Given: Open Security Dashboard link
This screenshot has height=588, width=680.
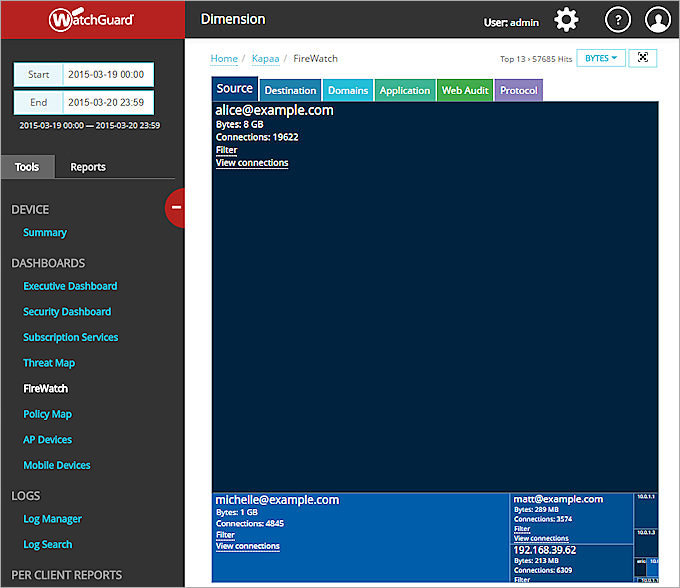Looking at the screenshot, I should tap(67, 312).
